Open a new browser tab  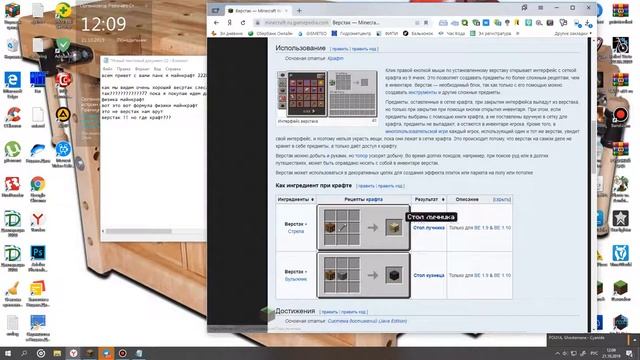[x=299, y=11]
